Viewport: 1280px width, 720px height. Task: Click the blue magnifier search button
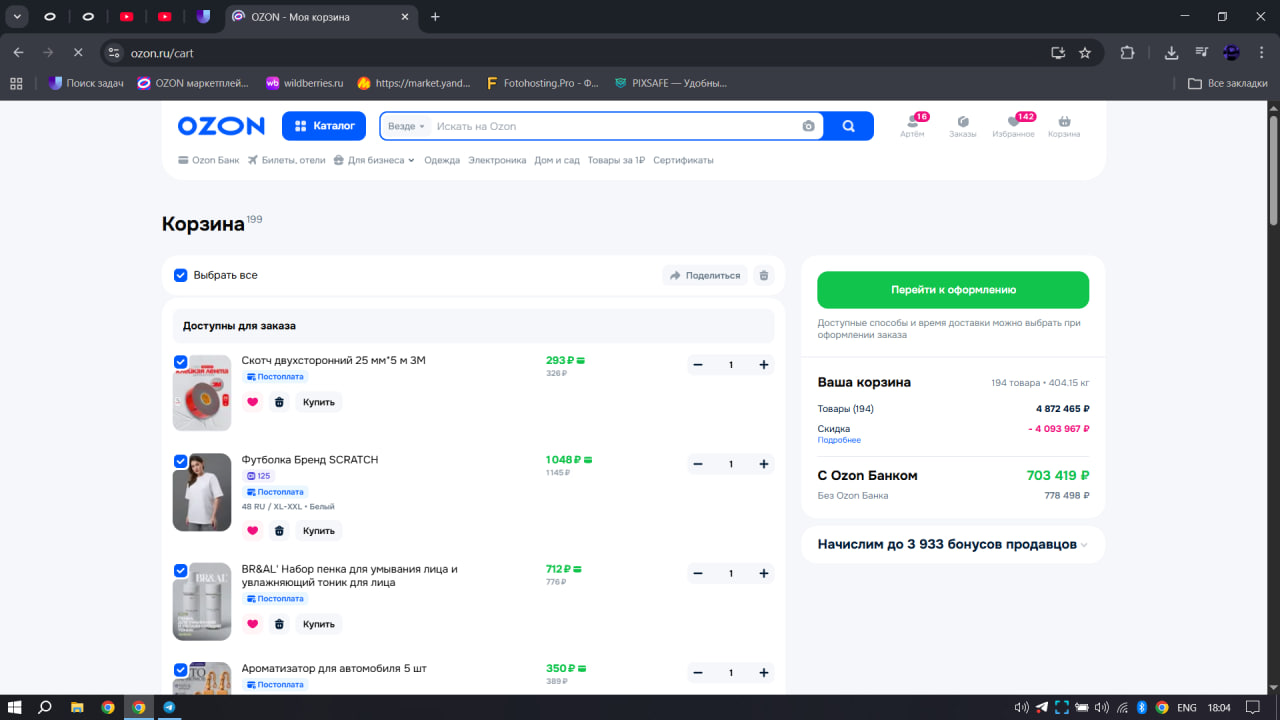[x=848, y=126]
